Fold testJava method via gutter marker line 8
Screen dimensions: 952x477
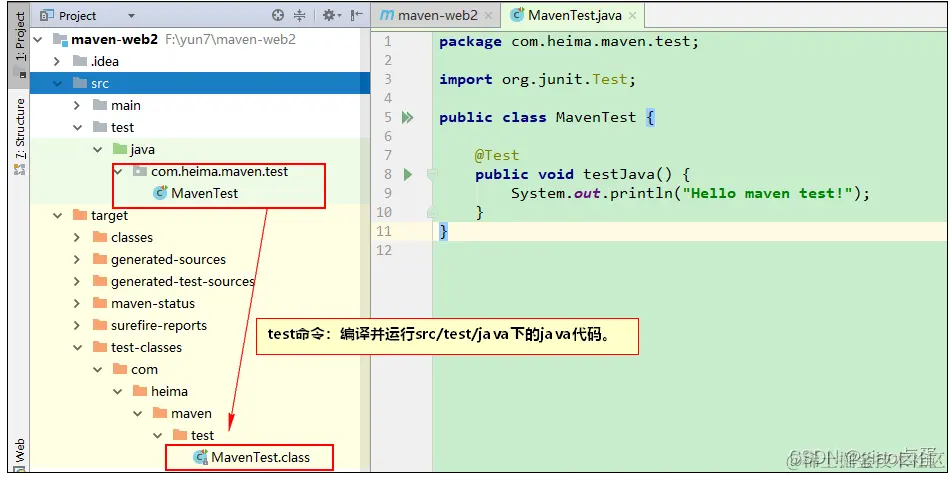pos(432,175)
